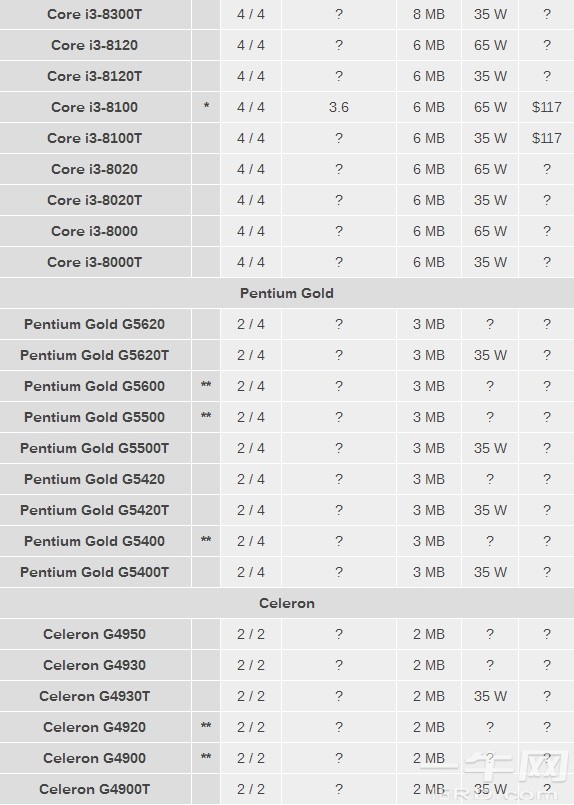Viewport: 574px width, 805px height.
Task: Select the Celeron G4950 model name
Action: pyautogui.click(x=94, y=635)
